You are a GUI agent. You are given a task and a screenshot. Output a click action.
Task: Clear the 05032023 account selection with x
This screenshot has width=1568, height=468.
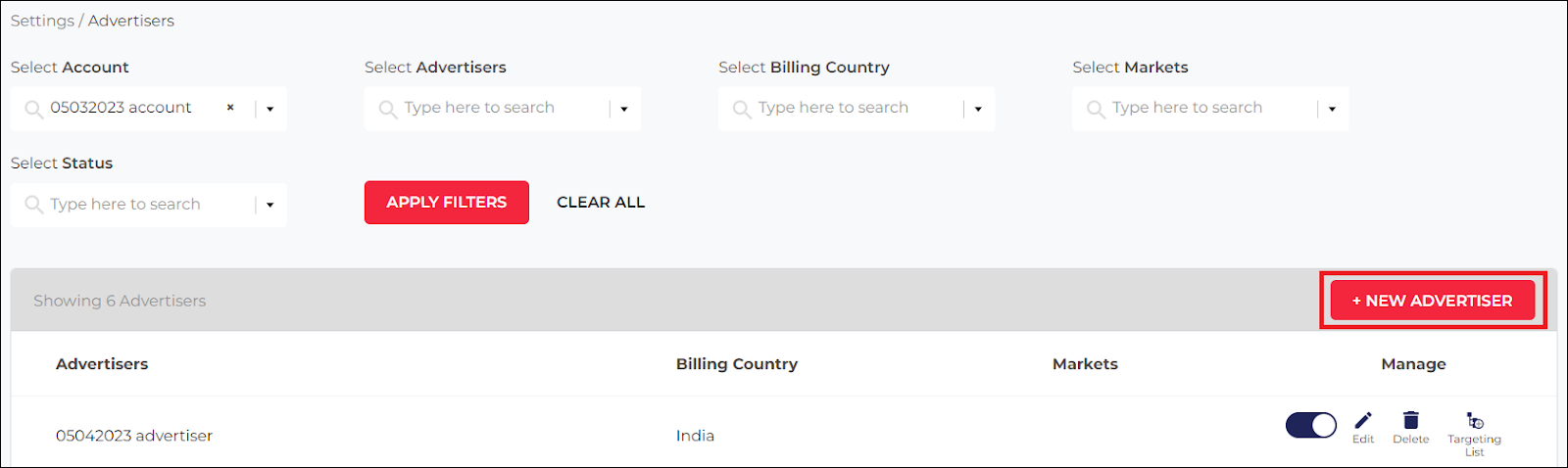(x=230, y=108)
